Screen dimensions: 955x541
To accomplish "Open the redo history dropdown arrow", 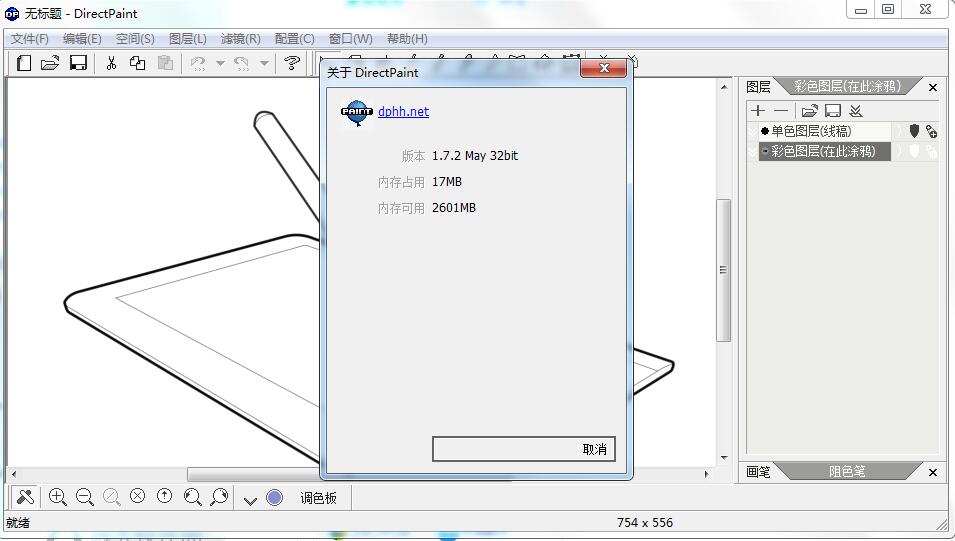I will coord(264,63).
